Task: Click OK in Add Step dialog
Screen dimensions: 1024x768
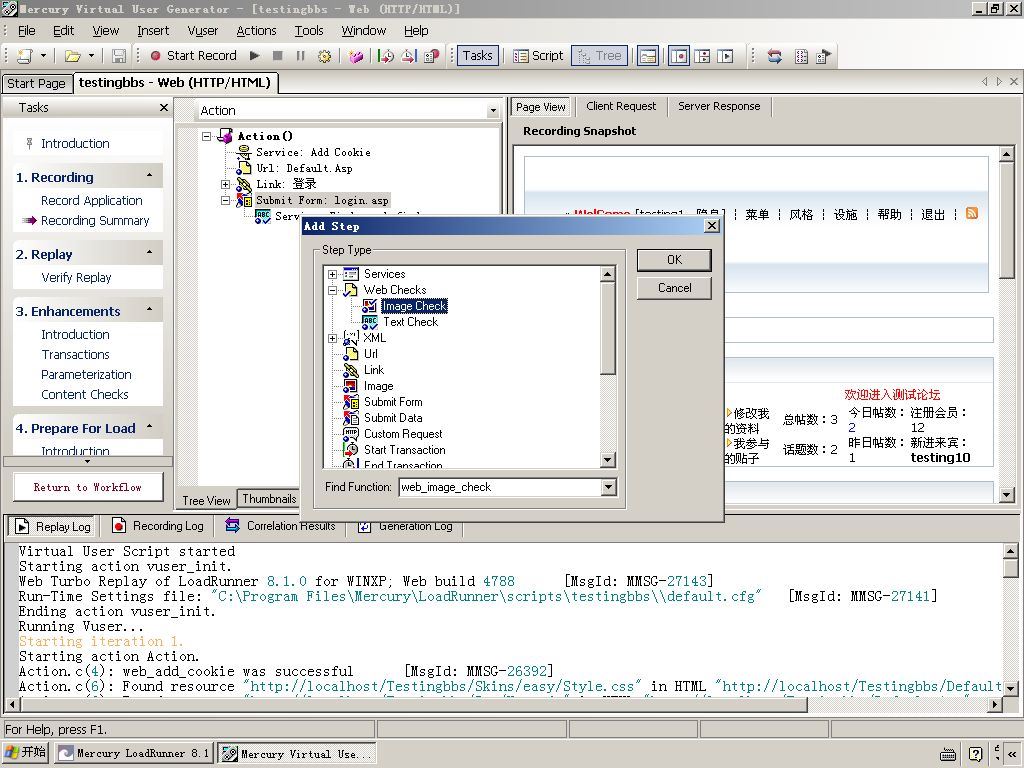Action: (674, 260)
